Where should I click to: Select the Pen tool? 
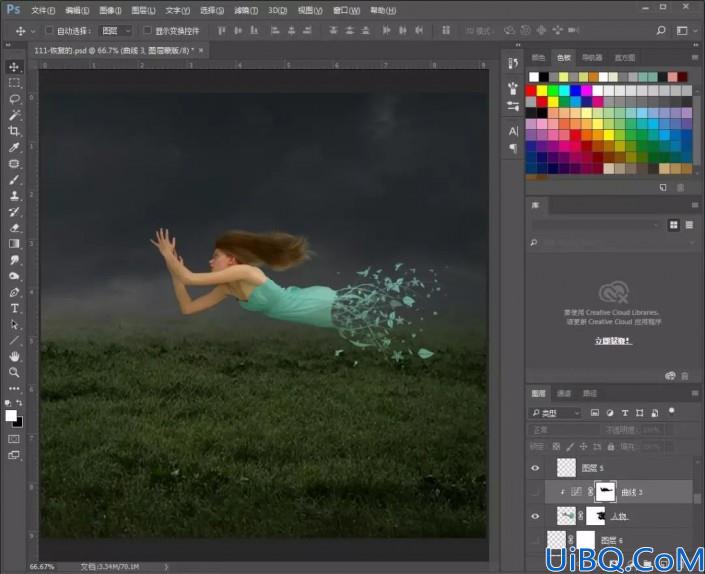click(x=14, y=292)
